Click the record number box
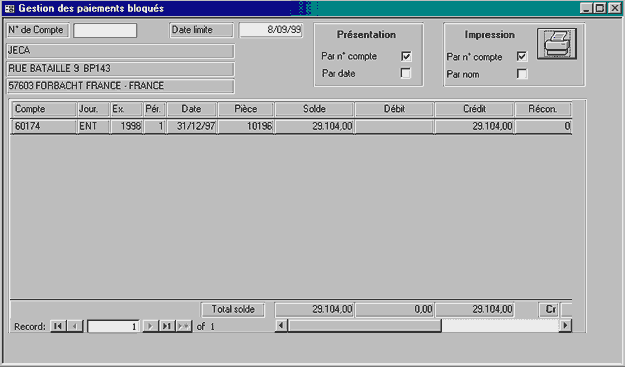 (x=113, y=326)
